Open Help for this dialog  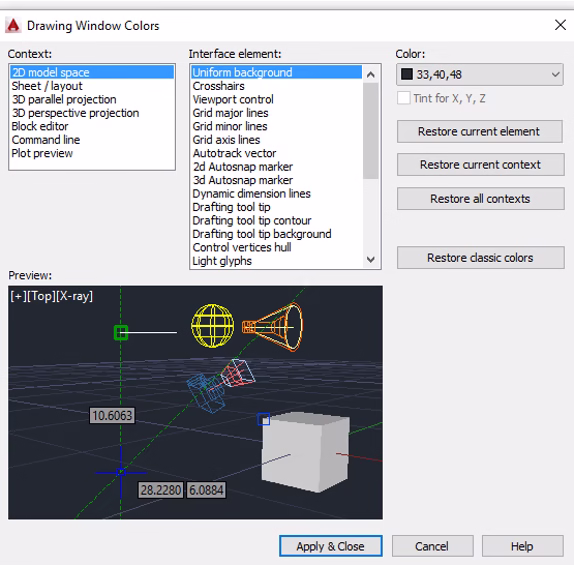[x=522, y=546]
